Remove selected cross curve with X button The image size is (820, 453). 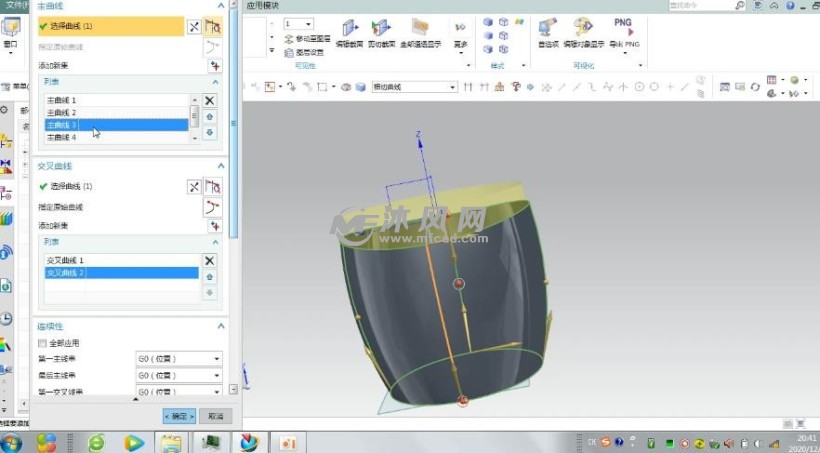click(209, 260)
